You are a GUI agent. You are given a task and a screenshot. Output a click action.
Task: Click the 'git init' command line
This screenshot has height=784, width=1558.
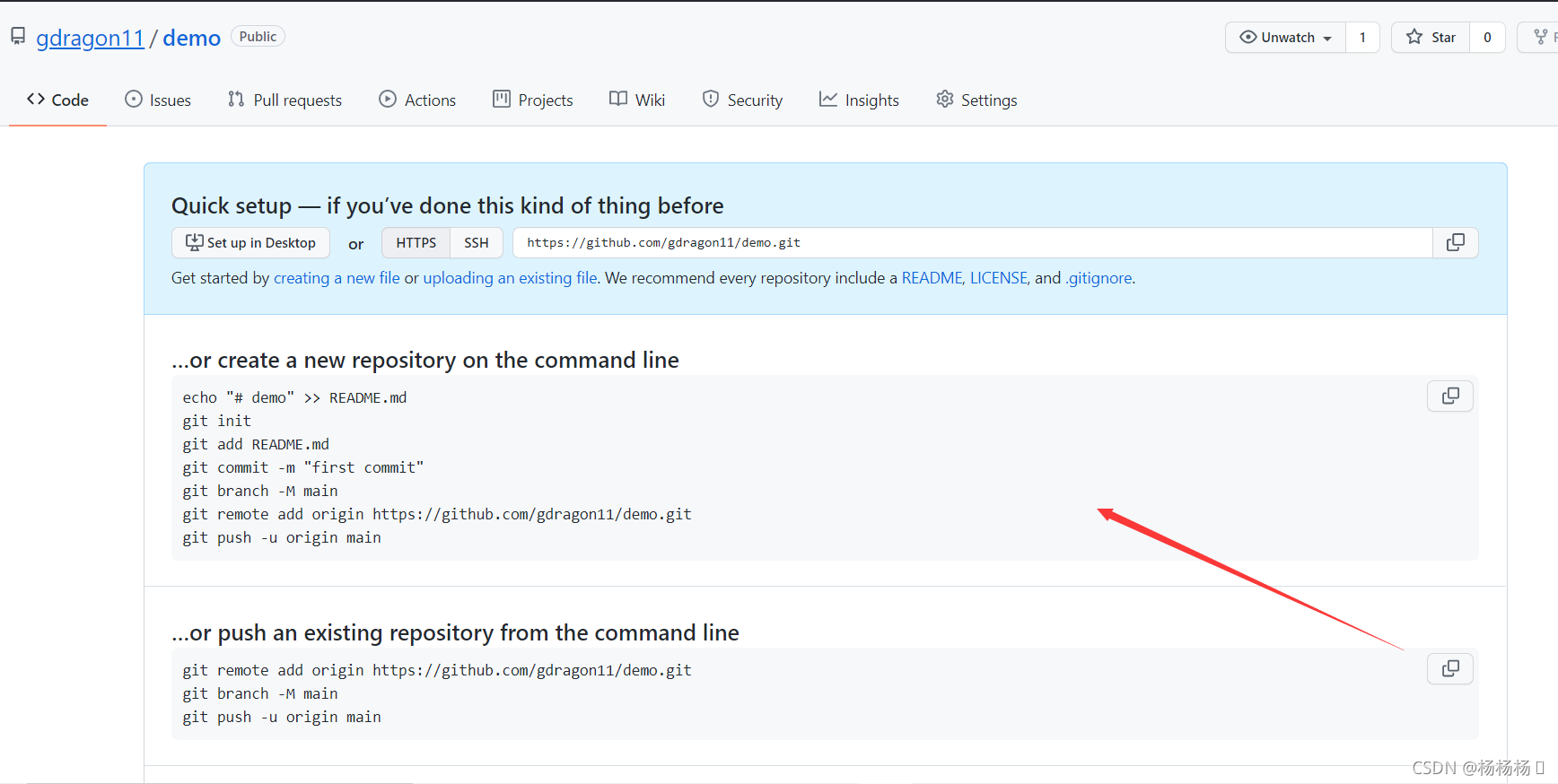coord(217,421)
